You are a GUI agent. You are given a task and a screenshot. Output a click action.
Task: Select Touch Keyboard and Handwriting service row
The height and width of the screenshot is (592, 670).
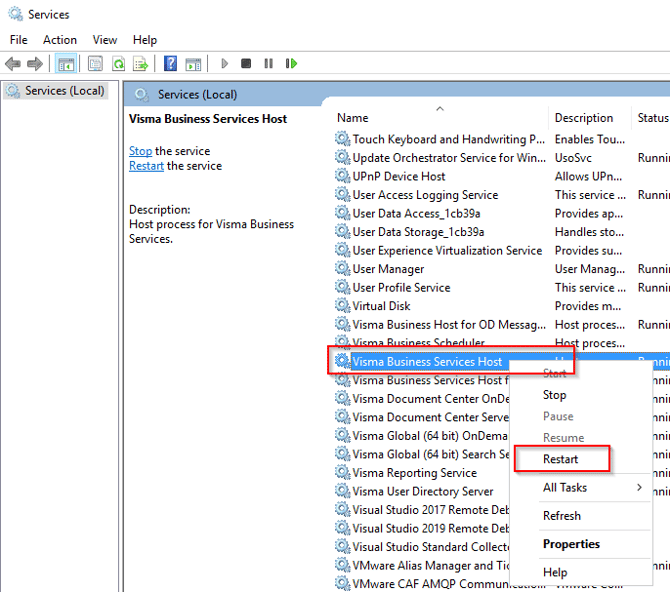(x=502, y=139)
